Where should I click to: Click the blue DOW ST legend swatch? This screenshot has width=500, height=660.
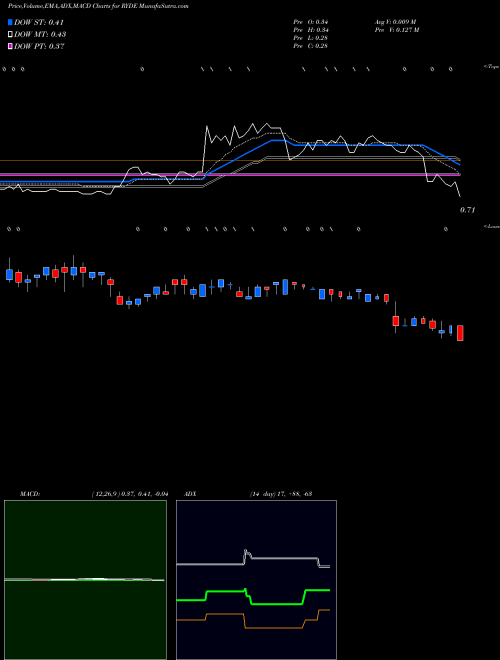click(10, 22)
